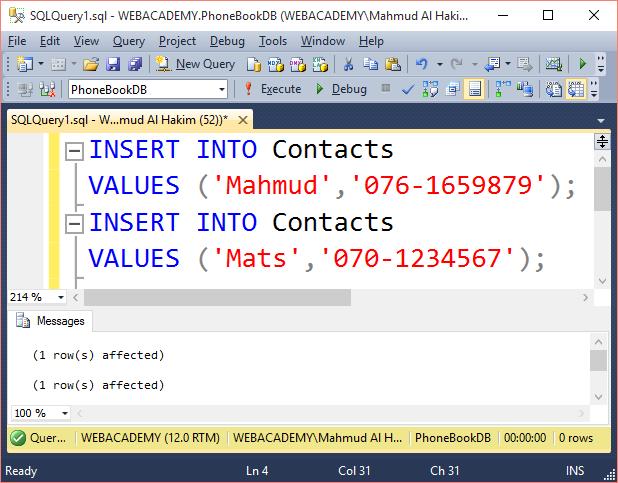Open the Window menu
The height and width of the screenshot is (483, 618).
pyautogui.click(x=323, y=41)
